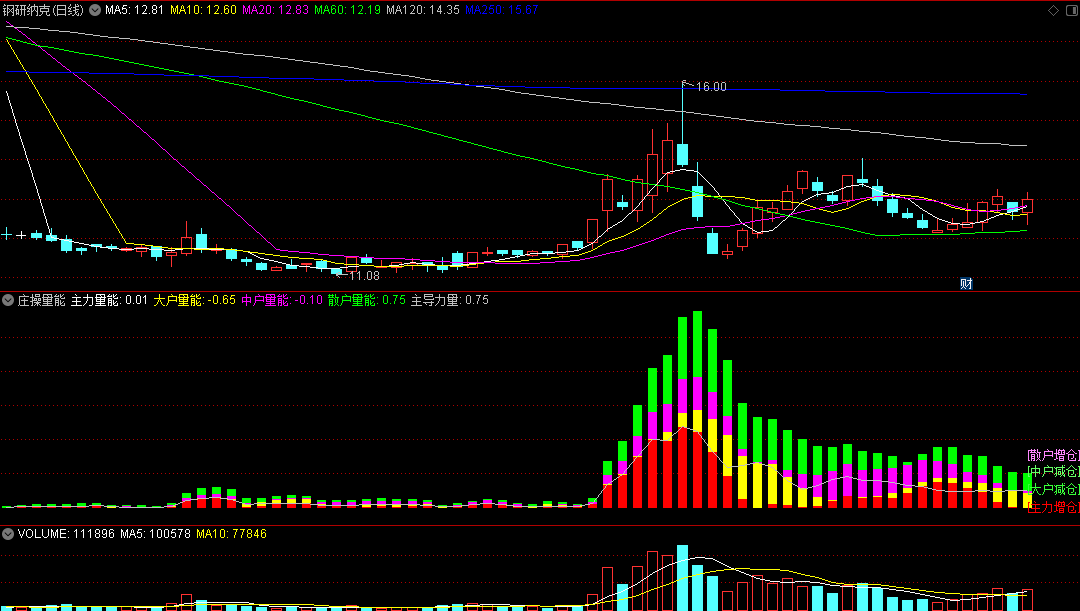1080x611 pixels.
Task: Click the MA20: 12.83 label
Action: (x=276, y=10)
